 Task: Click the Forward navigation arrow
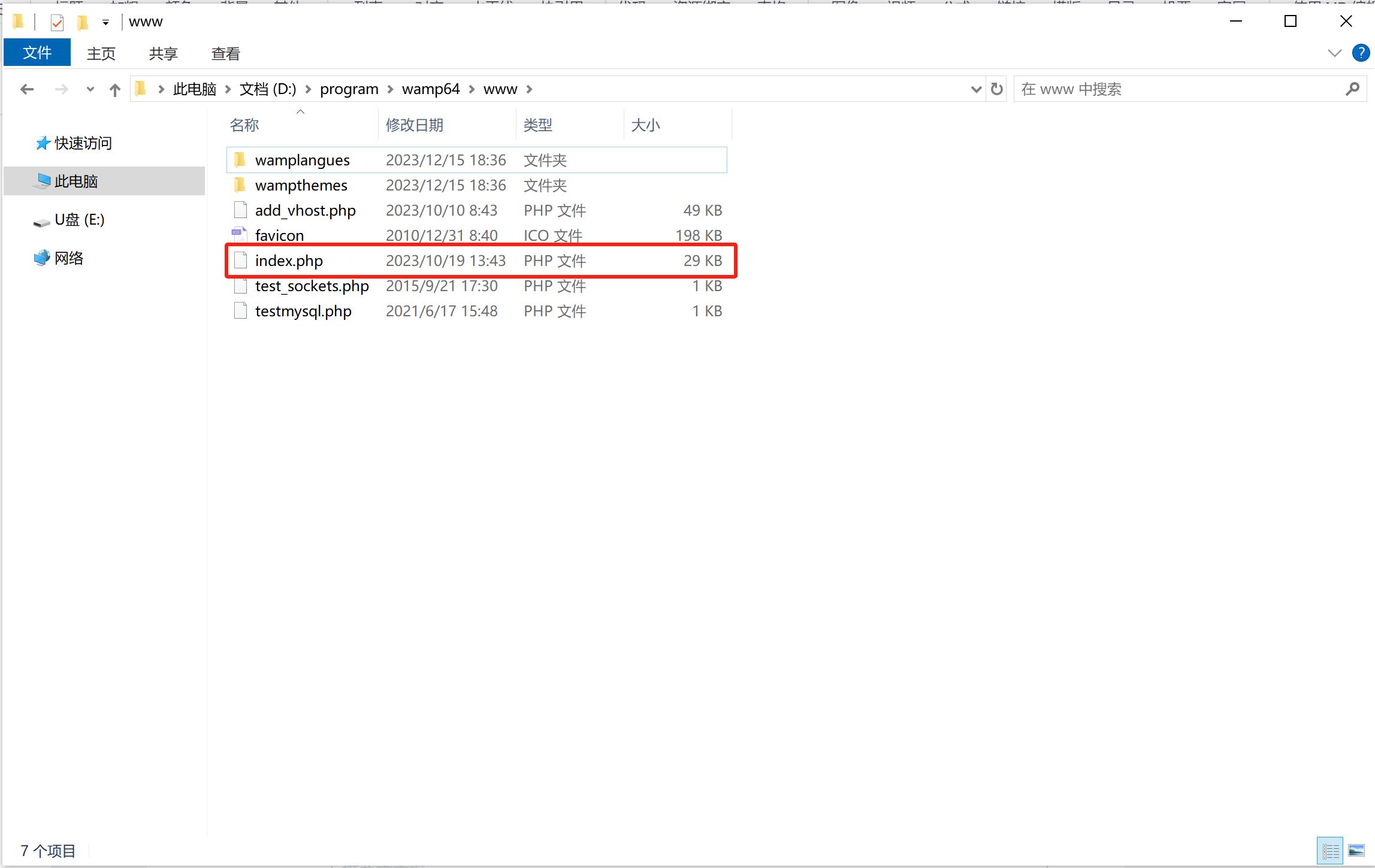coord(61,89)
